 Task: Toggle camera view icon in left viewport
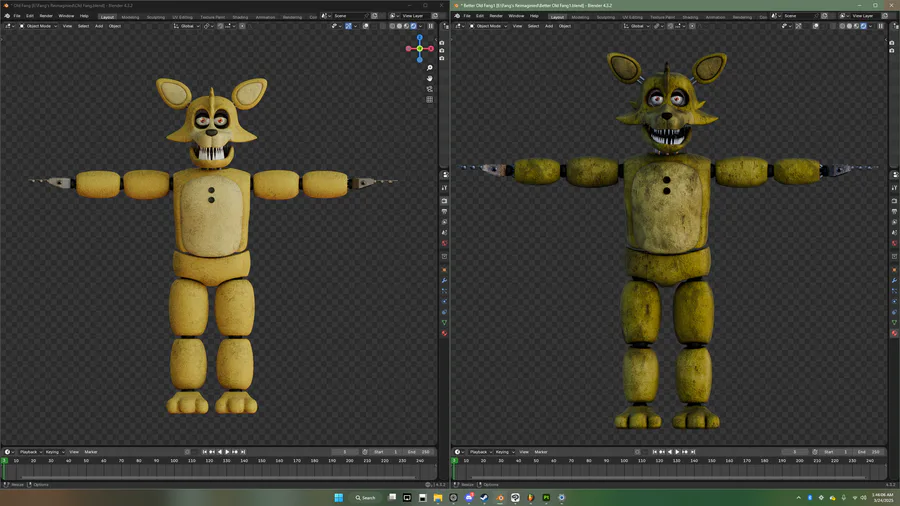click(x=429, y=89)
